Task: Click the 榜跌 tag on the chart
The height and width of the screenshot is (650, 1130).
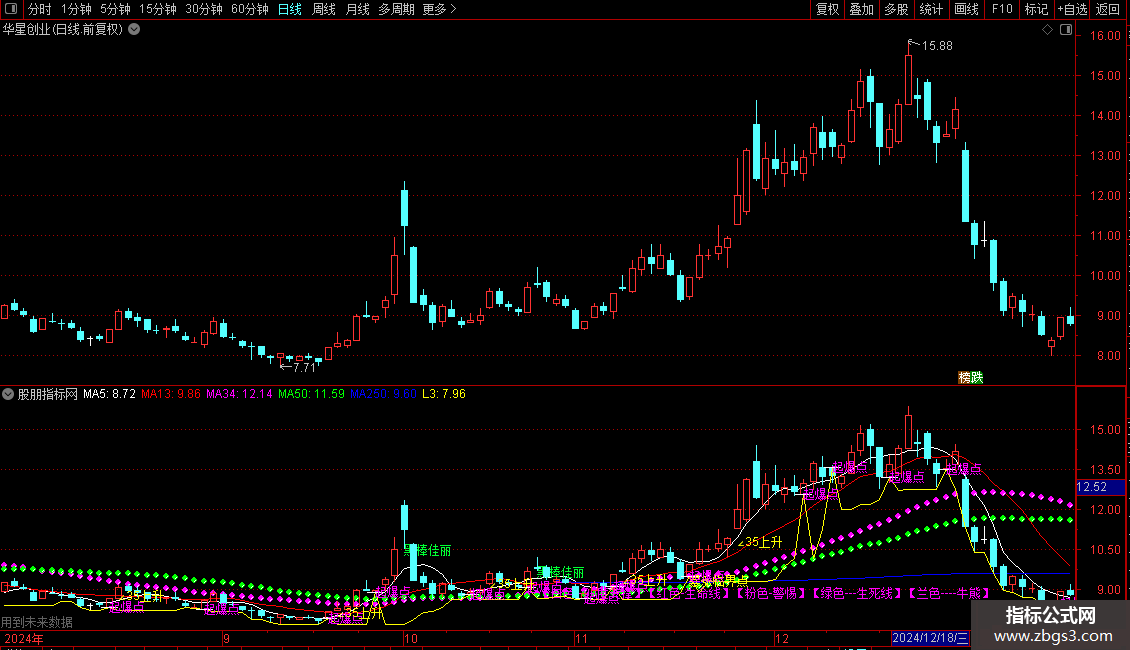Action: [971, 378]
